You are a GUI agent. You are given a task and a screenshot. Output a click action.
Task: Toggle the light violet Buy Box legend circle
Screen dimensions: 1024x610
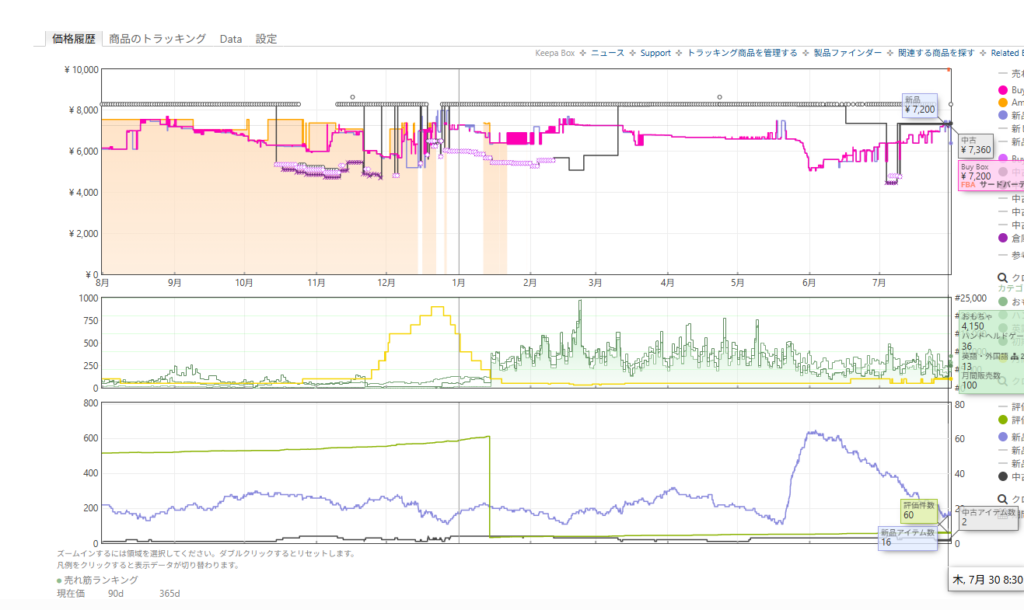pos(1002,159)
